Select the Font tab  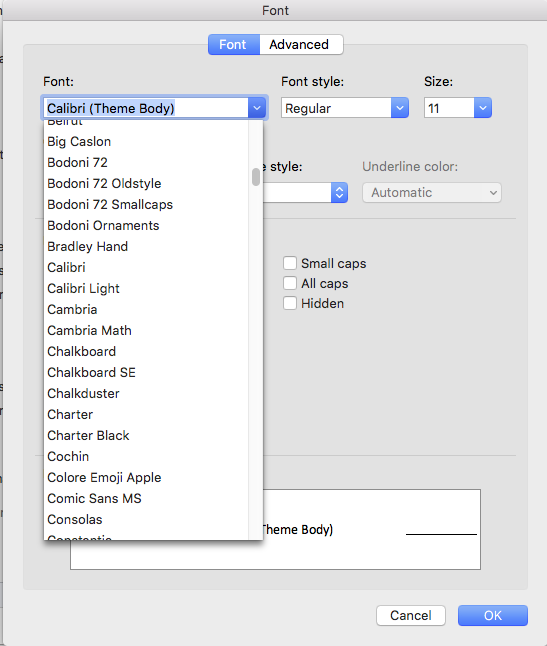click(x=234, y=44)
